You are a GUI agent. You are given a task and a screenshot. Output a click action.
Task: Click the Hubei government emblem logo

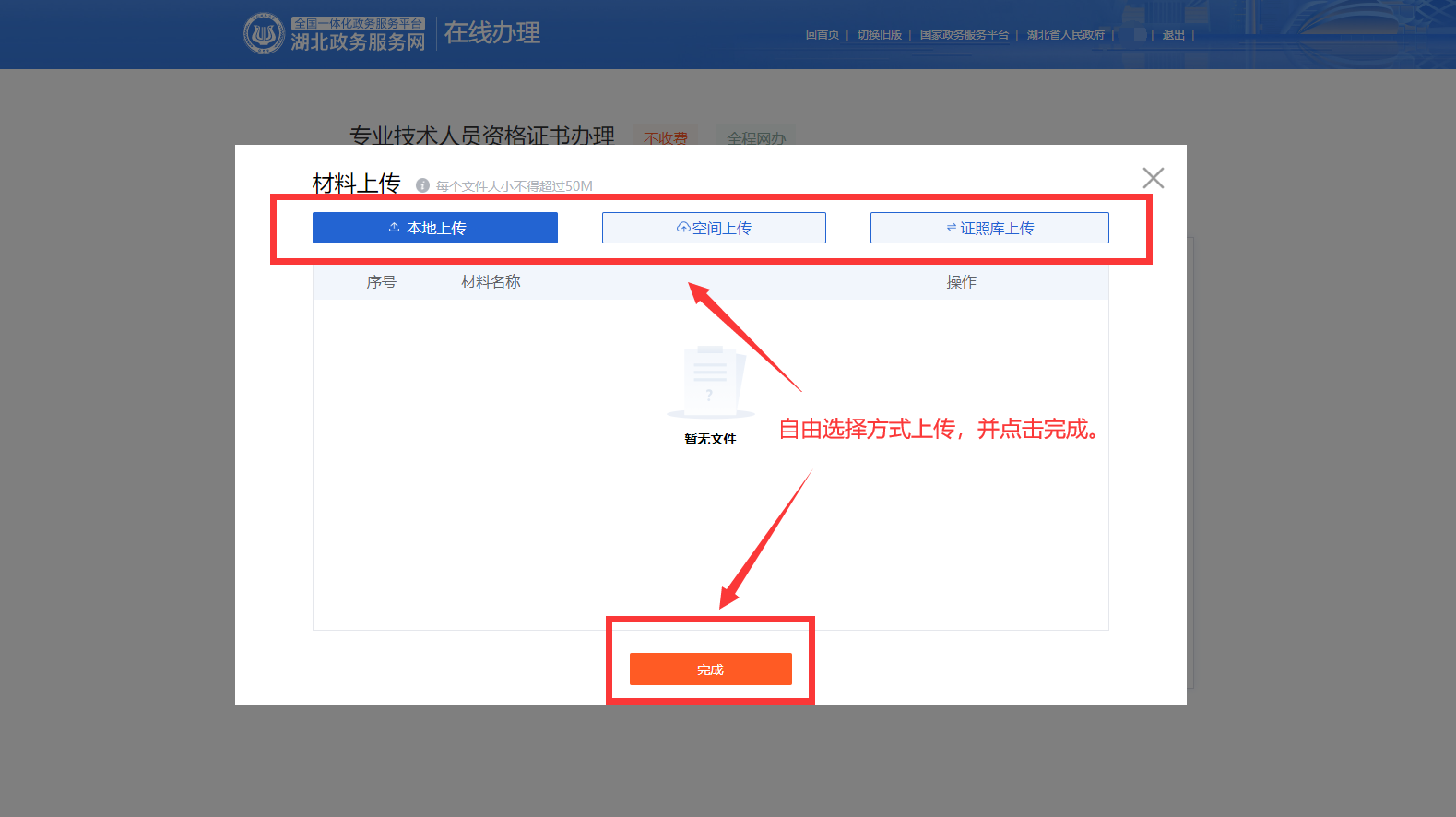point(264,34)
